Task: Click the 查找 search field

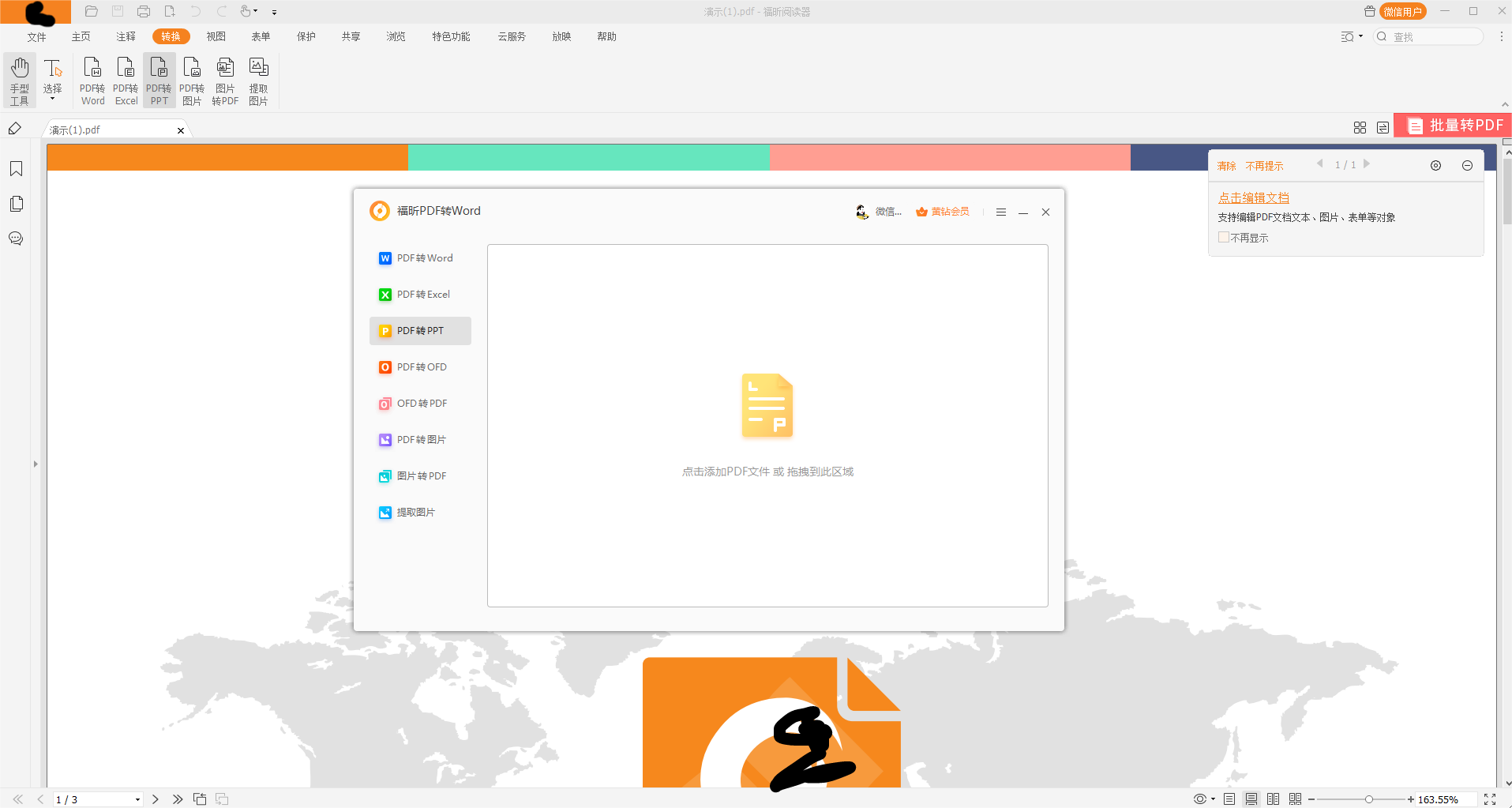Action: (1435, 36)
